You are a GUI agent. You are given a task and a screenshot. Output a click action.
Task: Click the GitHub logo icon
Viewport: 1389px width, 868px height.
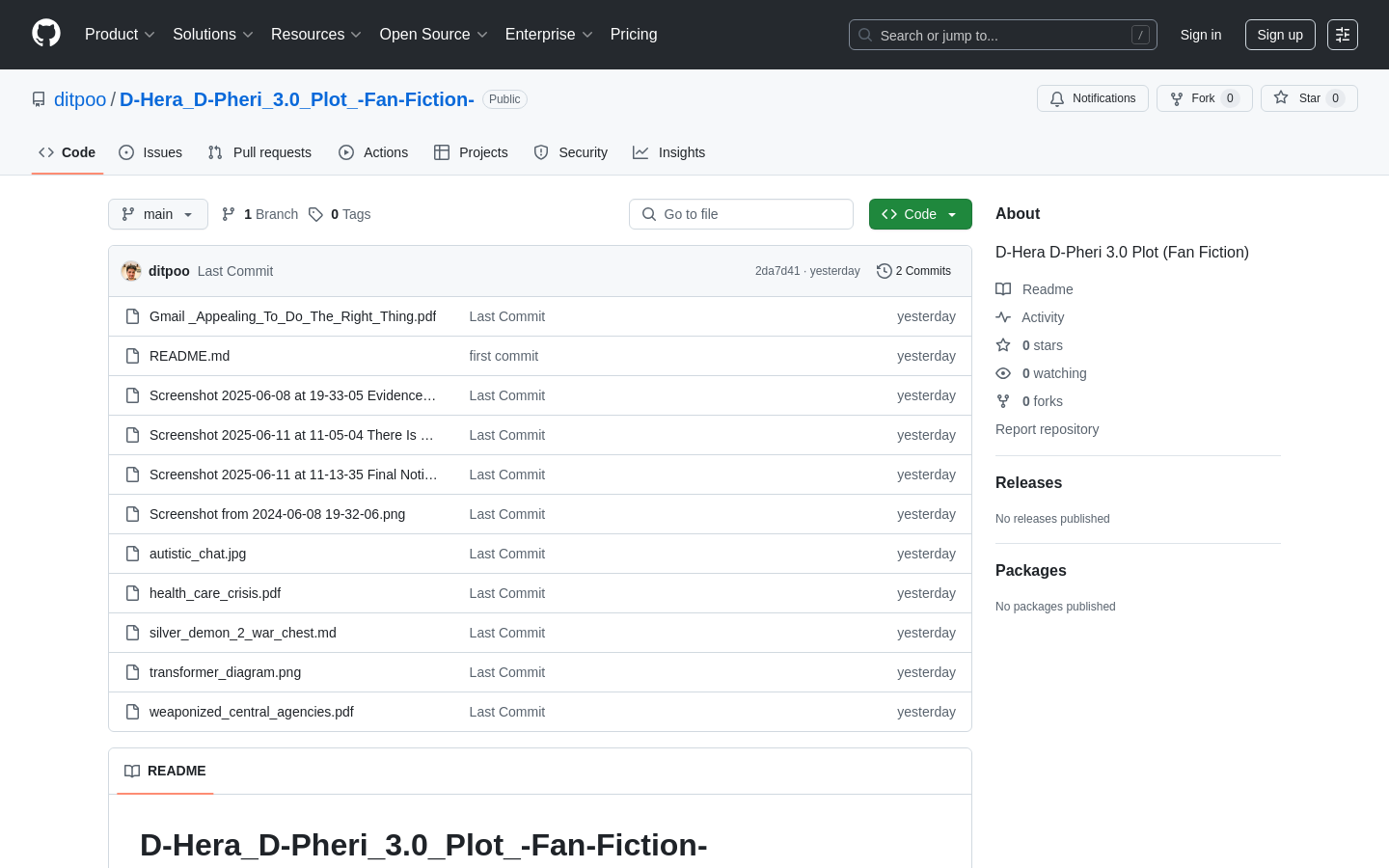coord(46,34)
